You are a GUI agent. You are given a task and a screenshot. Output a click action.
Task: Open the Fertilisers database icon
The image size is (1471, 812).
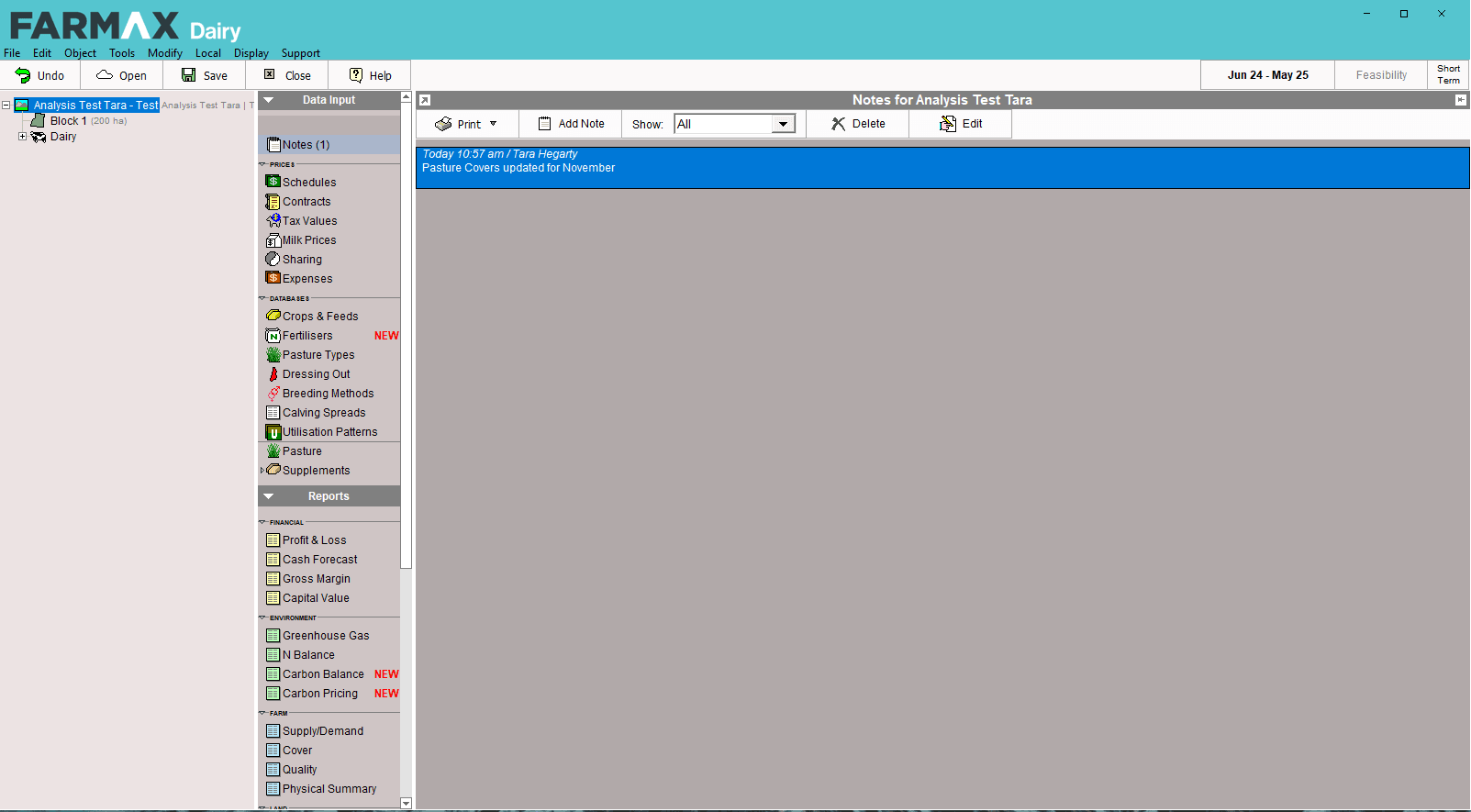[273, 336]
